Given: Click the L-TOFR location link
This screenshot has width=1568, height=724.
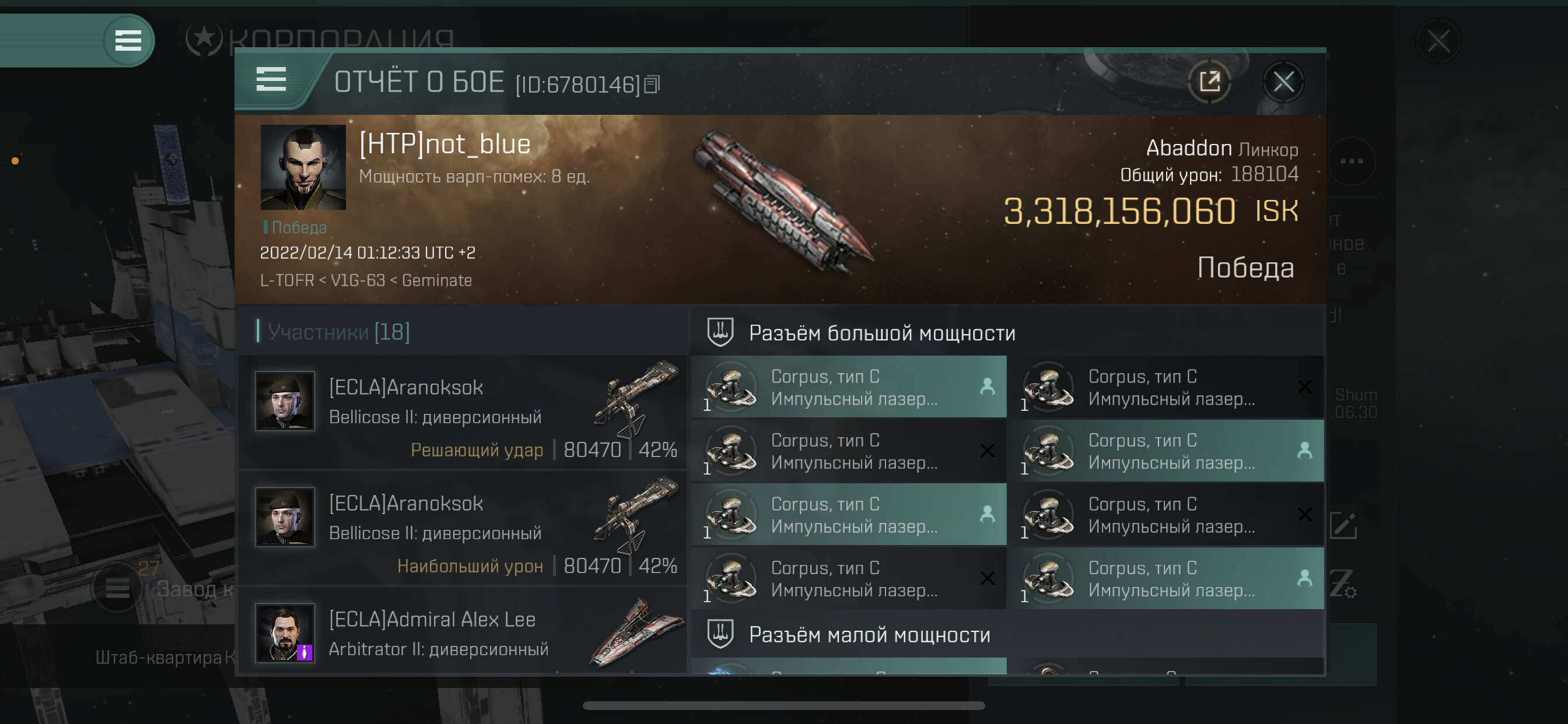Looking at the screenshot, I should (x=286, y=280).
